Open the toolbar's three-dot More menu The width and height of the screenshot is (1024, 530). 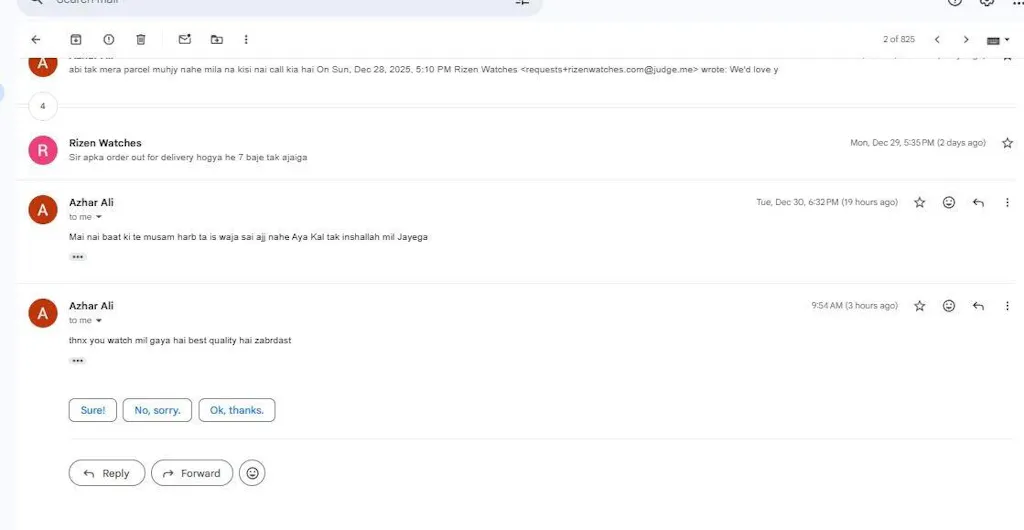[x=246, y=40]
